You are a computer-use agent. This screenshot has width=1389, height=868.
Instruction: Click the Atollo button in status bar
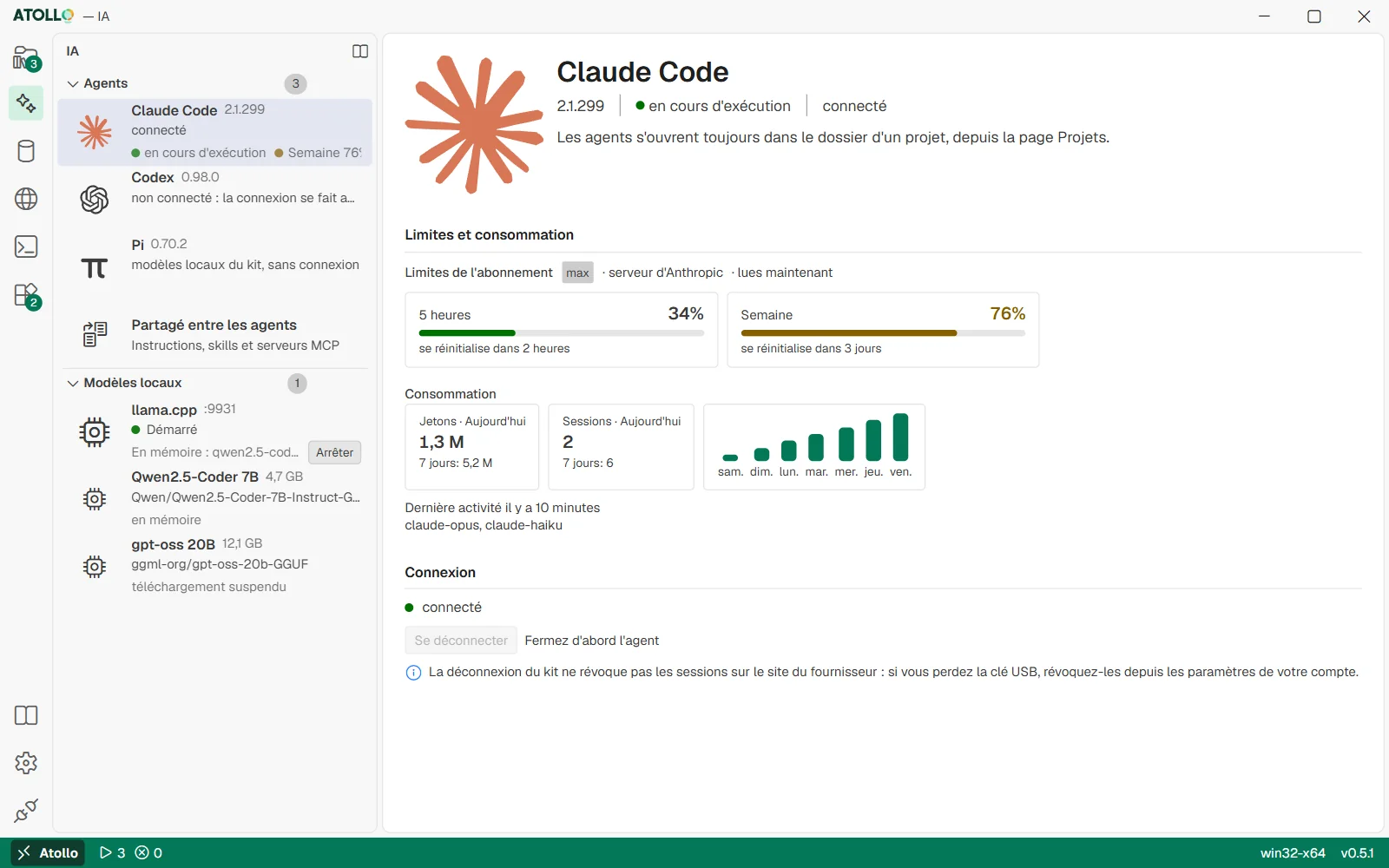(49, 852)
